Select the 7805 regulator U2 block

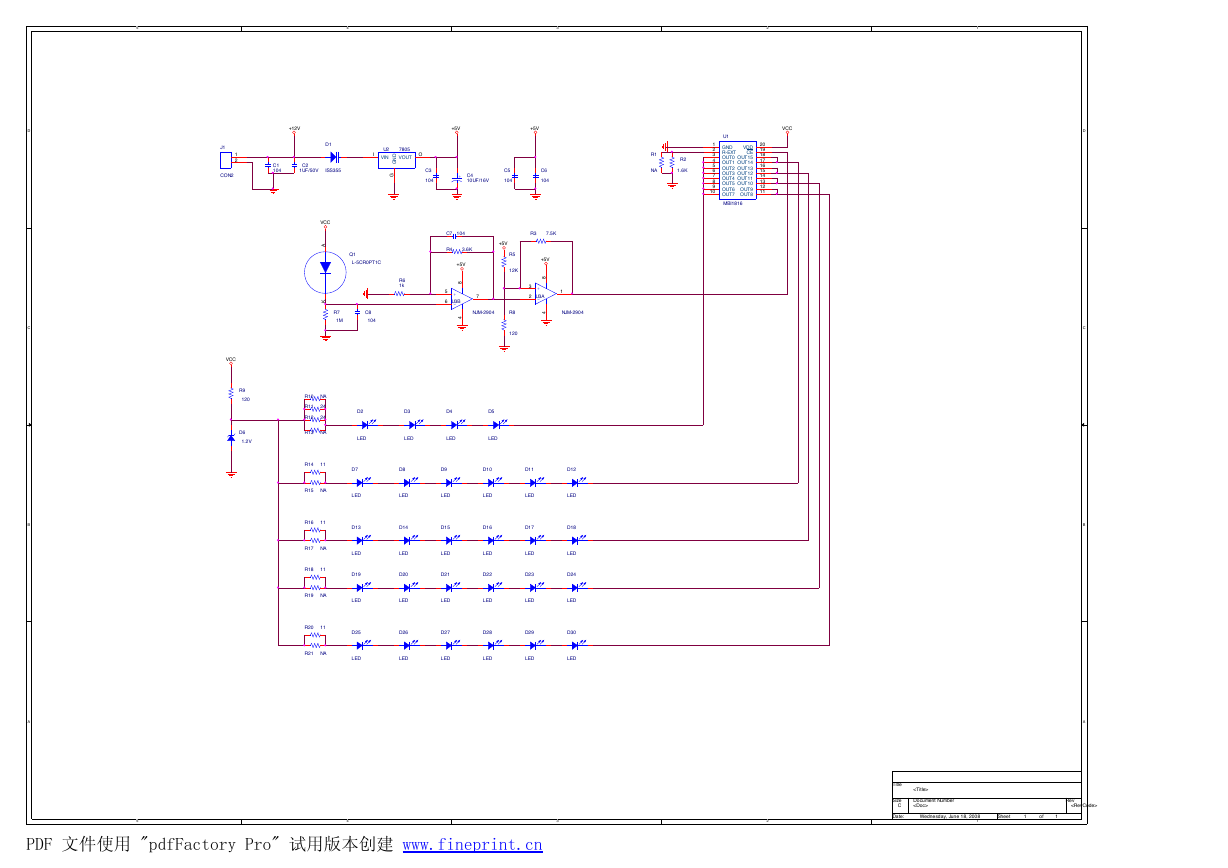coord(396,158)
